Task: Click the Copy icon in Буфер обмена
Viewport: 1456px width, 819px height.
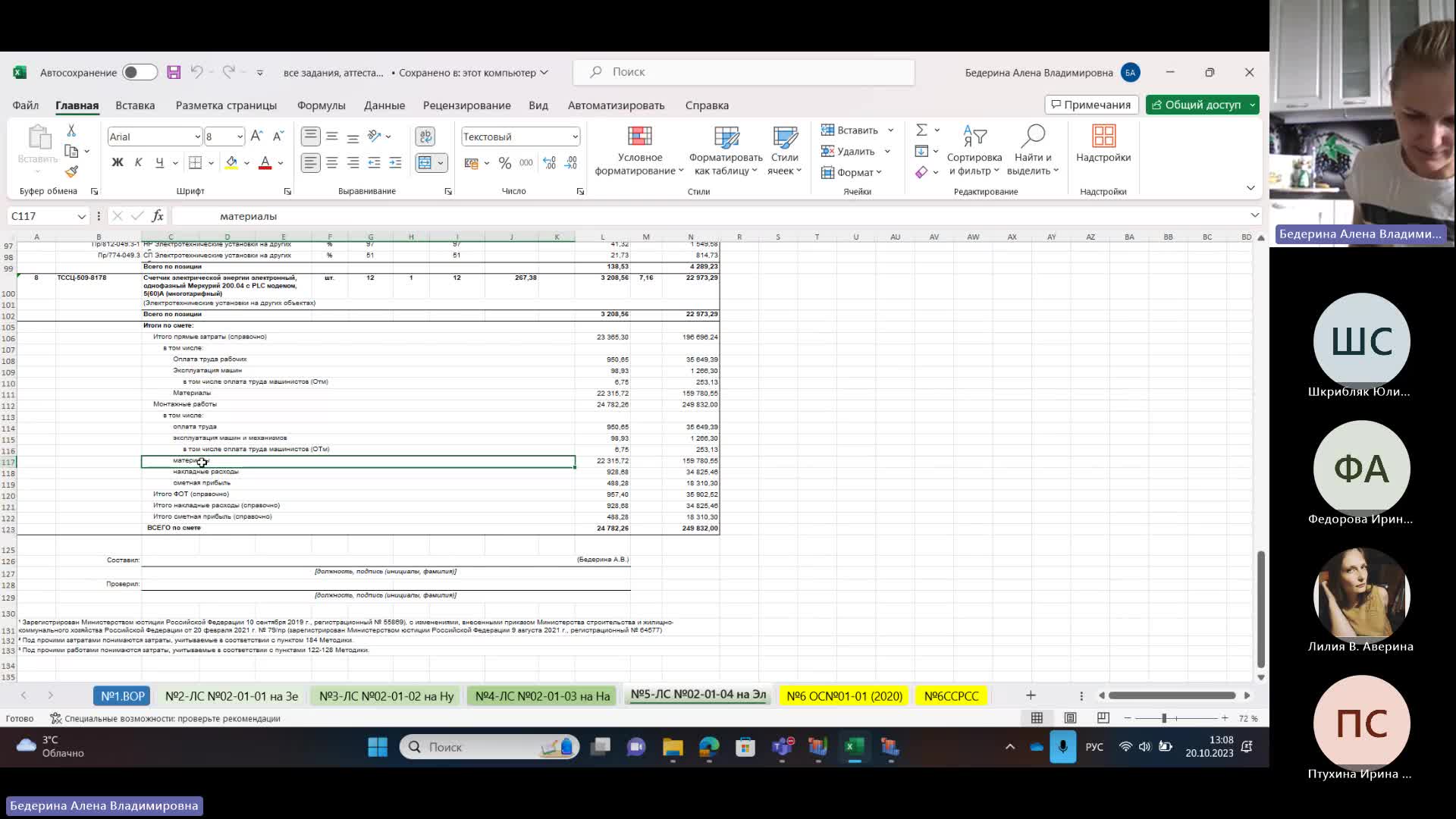Action: point(72,151)
